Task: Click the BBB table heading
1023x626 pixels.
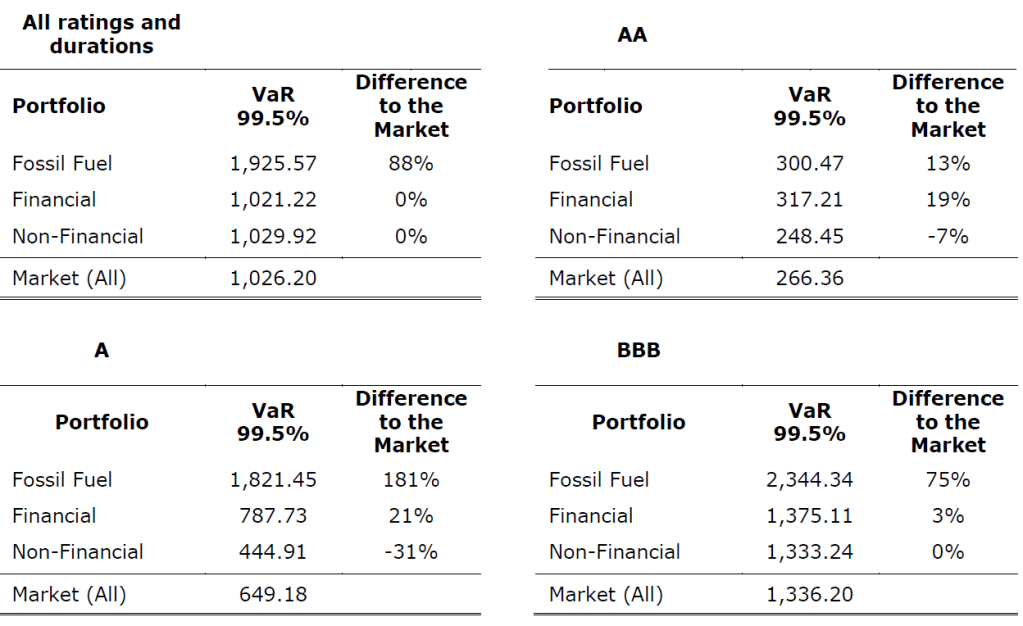Action: pos(639,351)
